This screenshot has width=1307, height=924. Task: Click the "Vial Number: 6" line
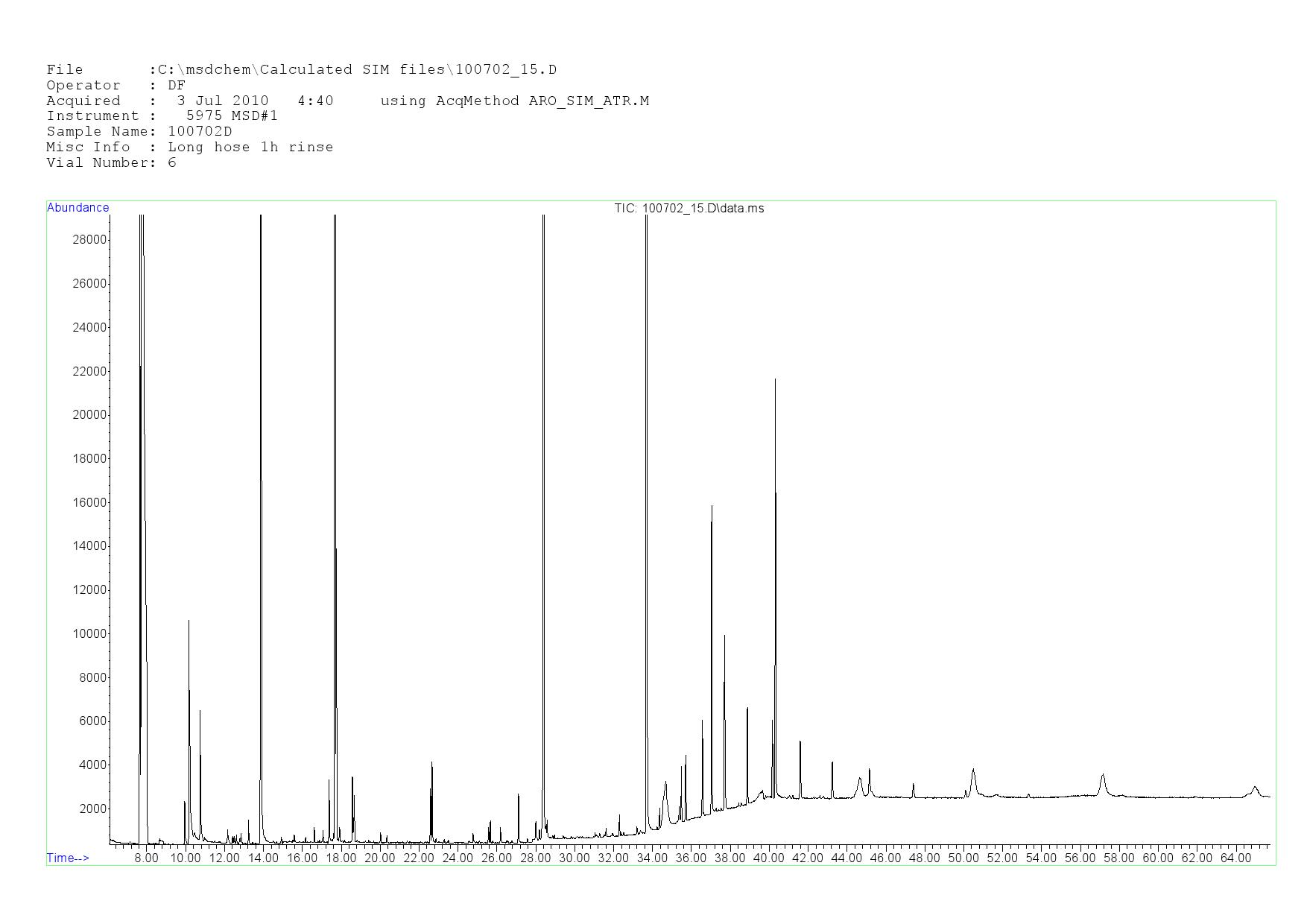tap(111, 163)
